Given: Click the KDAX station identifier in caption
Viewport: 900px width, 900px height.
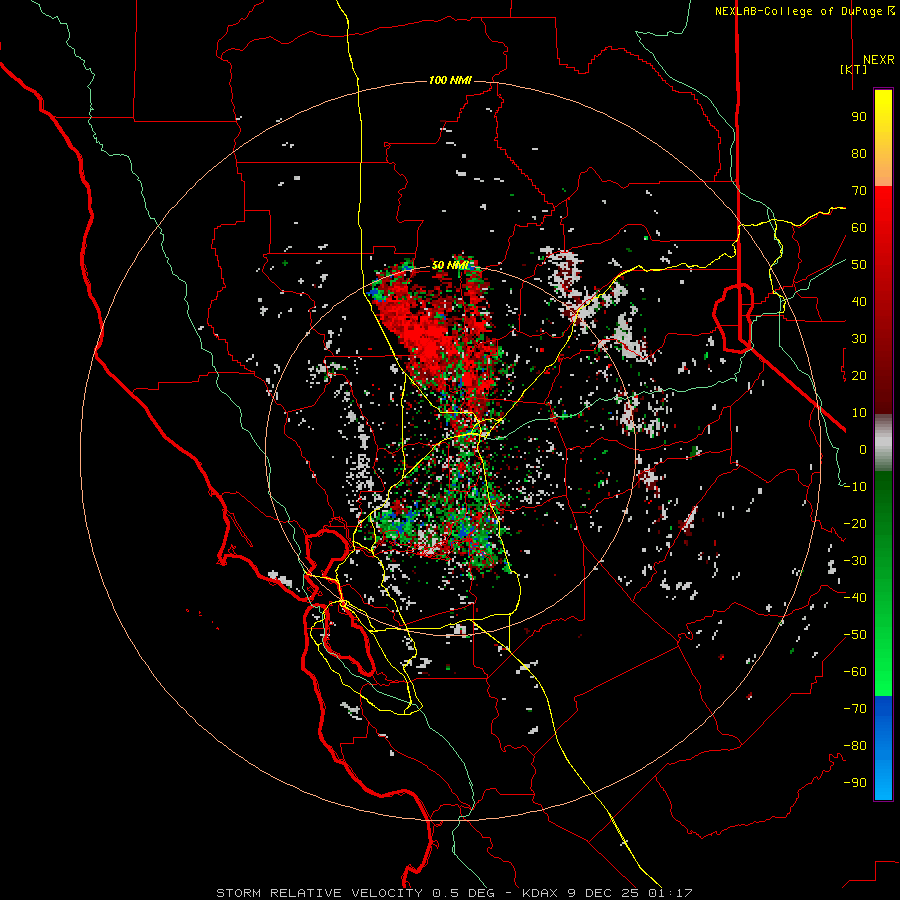Looking at the screenshot, I should pyautogui.click(x=541, y=893).
